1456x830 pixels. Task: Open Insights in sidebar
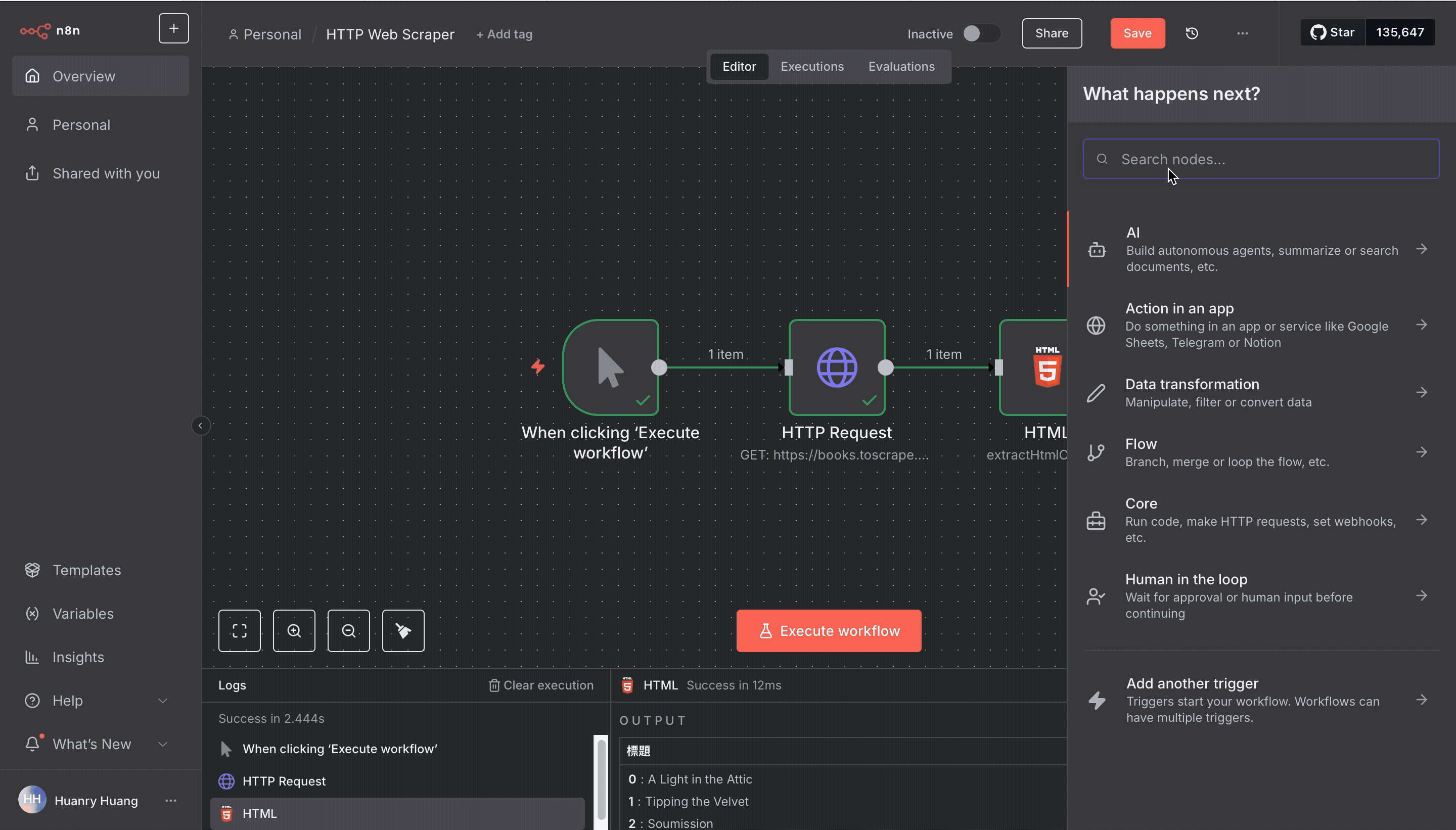coord(100,657)
